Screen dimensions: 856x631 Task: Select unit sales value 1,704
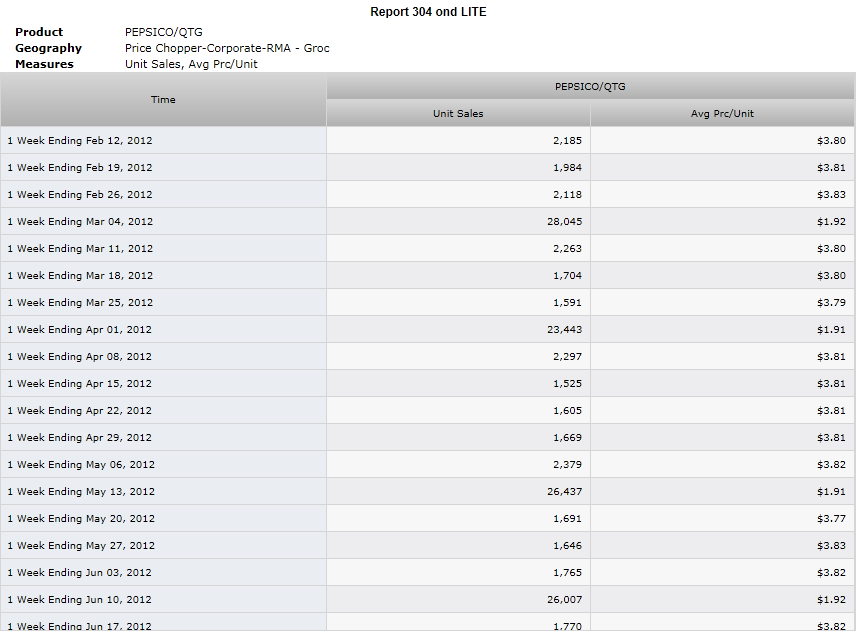point(567,276)
